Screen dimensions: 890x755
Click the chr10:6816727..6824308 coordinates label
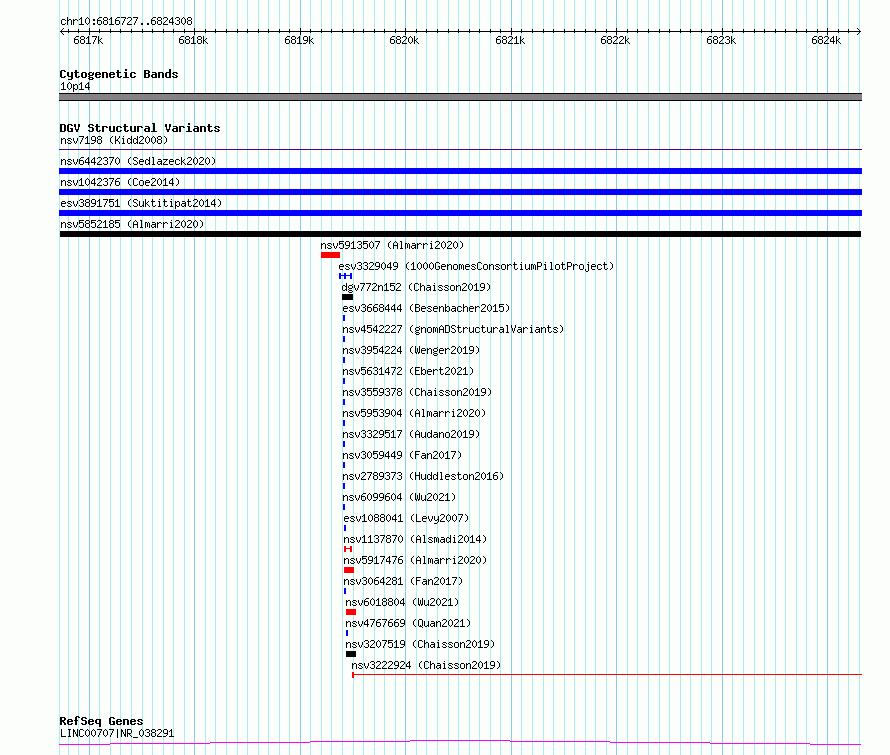click(126, 21)
